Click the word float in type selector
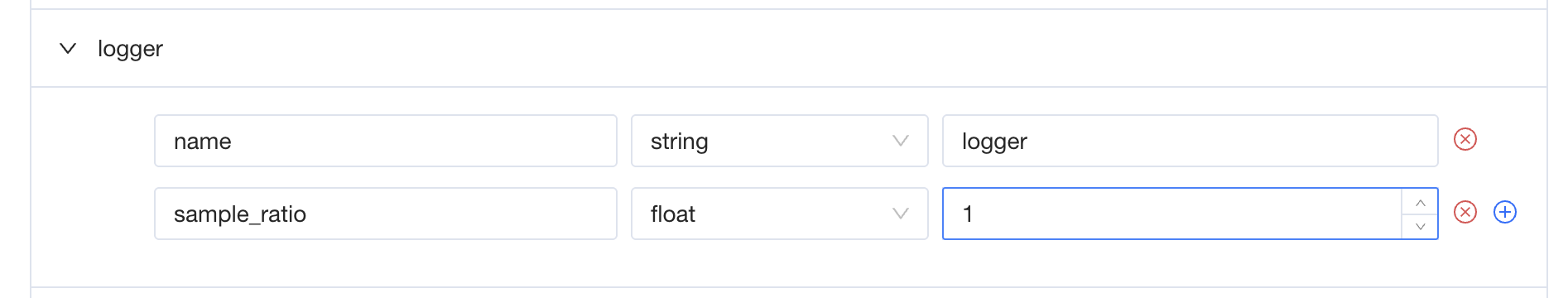Screen dimensions: 1568x298 (x=673, y=214)
